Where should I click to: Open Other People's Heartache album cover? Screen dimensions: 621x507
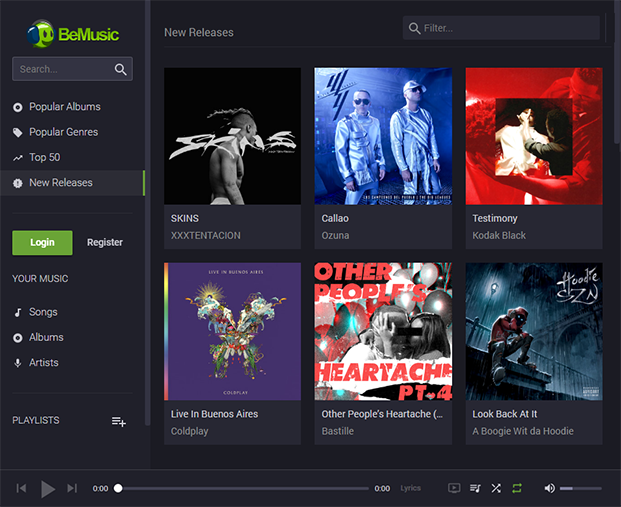(x=383, y=332)
